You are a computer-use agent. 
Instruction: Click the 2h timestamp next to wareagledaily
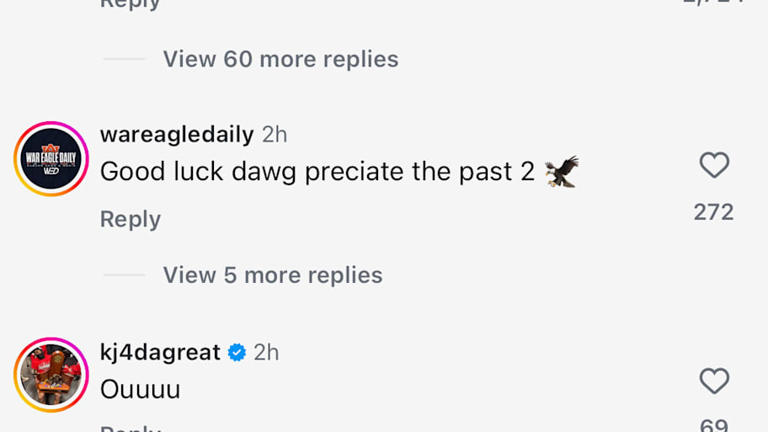click(274, 134)
